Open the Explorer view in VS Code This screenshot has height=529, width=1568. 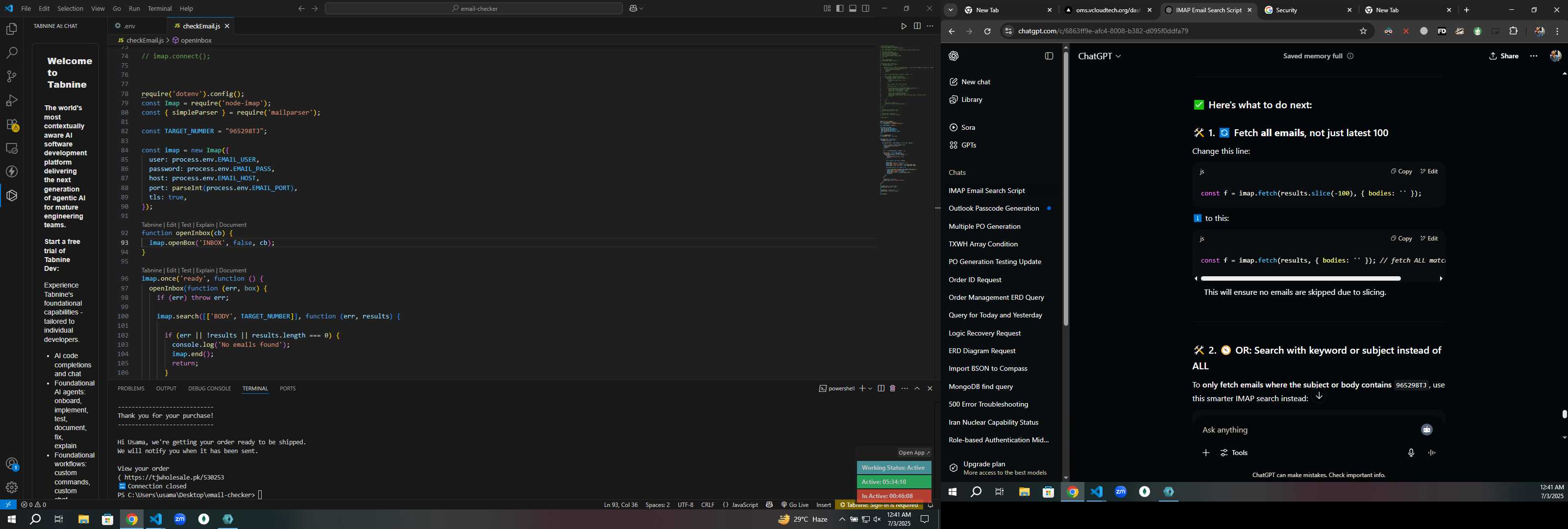click(x=12, y=29)
